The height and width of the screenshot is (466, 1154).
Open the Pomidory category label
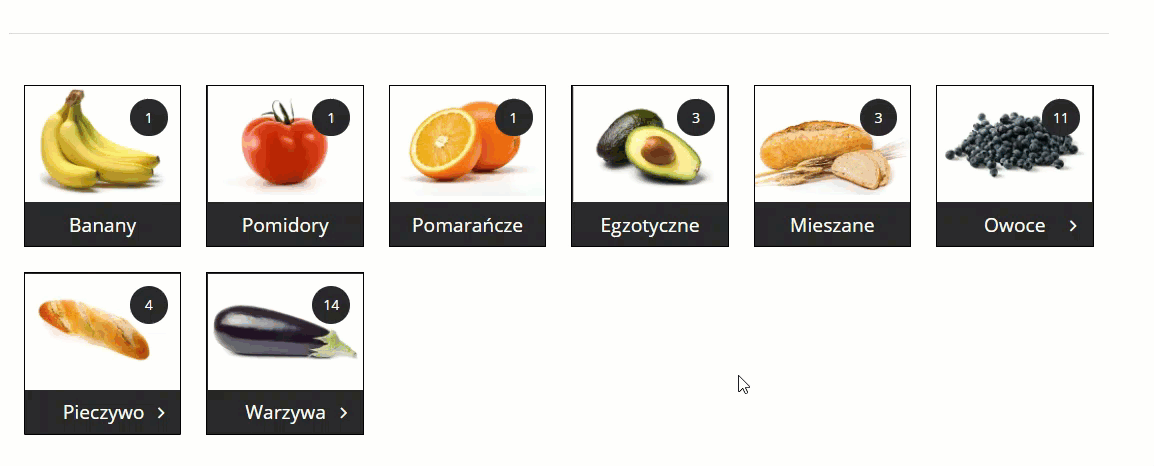pos(285,225)
